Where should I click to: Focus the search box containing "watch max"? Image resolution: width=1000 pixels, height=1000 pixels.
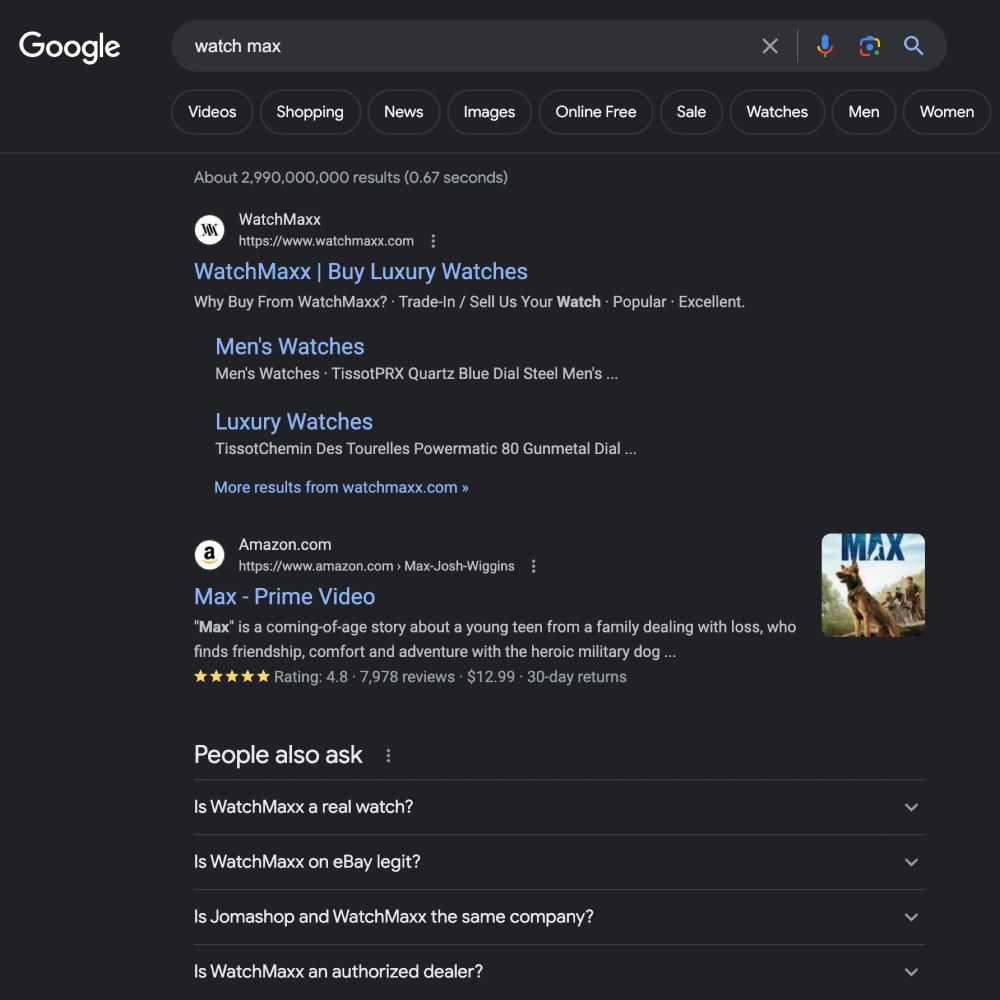point(472,46)
